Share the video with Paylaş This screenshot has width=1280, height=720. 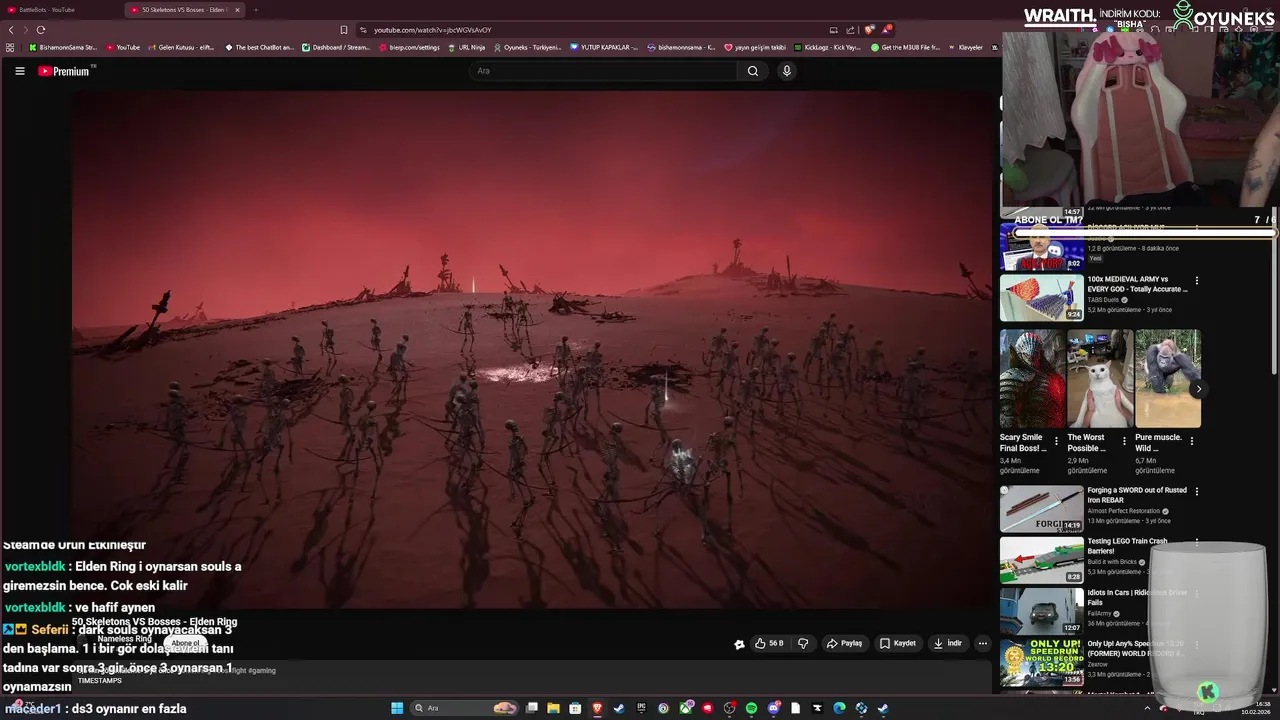(x=844, y=643)
